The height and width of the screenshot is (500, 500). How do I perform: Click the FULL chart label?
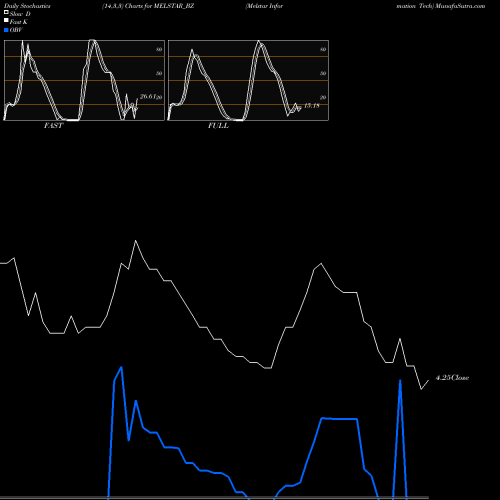(x=218, y=126)
